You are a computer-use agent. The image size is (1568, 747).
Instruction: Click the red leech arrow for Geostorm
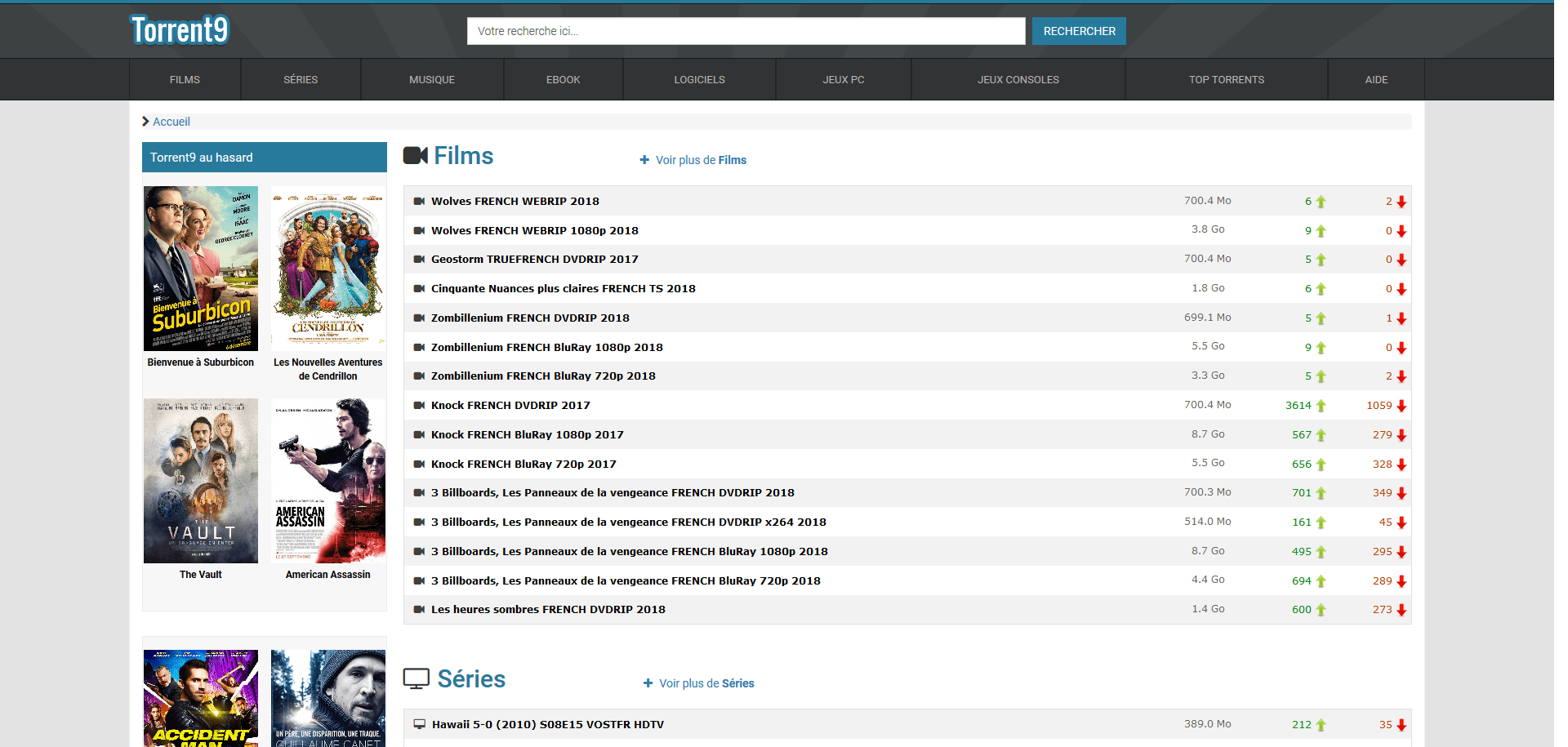click(x=1401, y=260)
